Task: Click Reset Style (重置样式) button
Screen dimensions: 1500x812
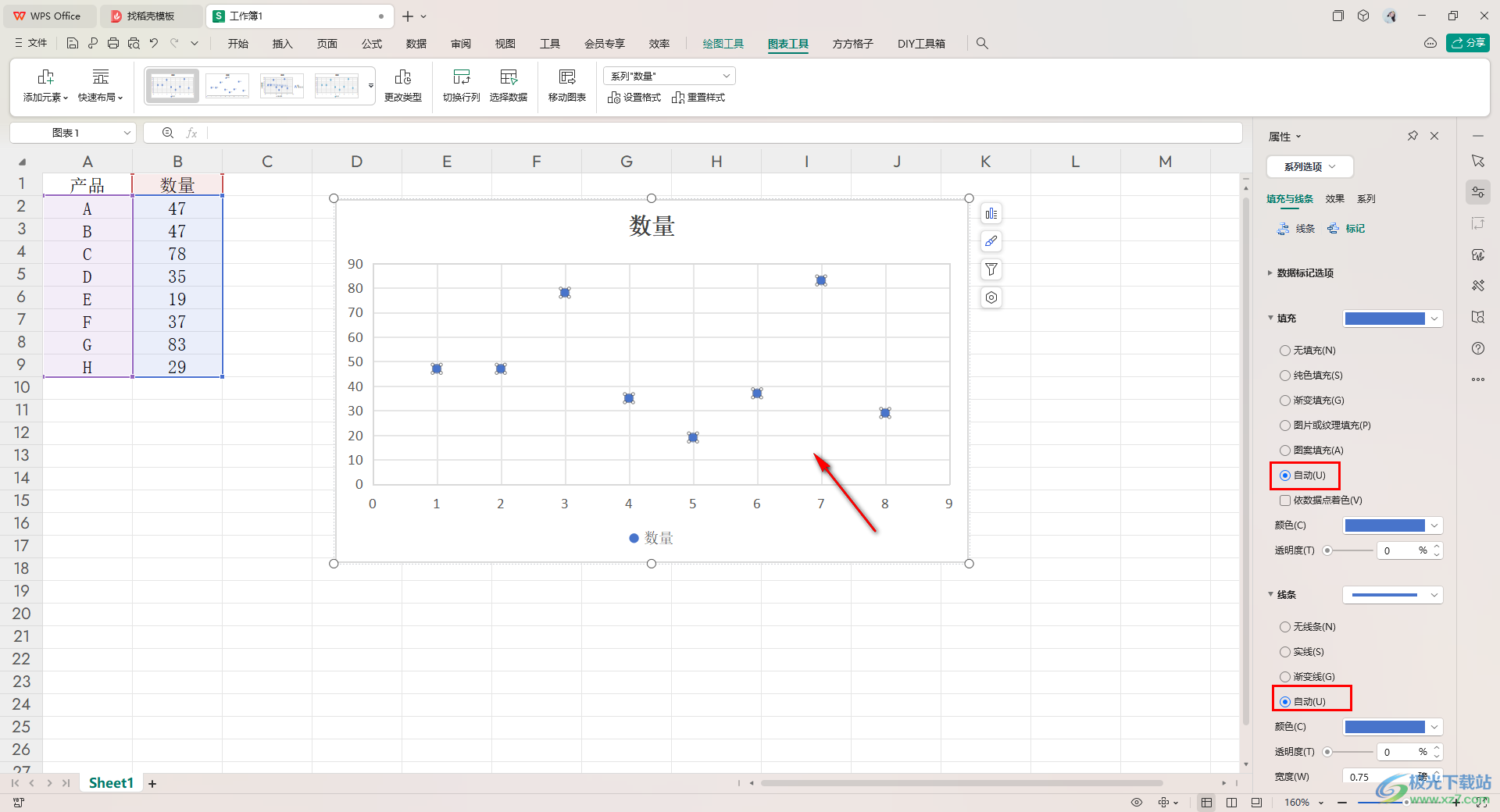Action: [x=698, y=98]
